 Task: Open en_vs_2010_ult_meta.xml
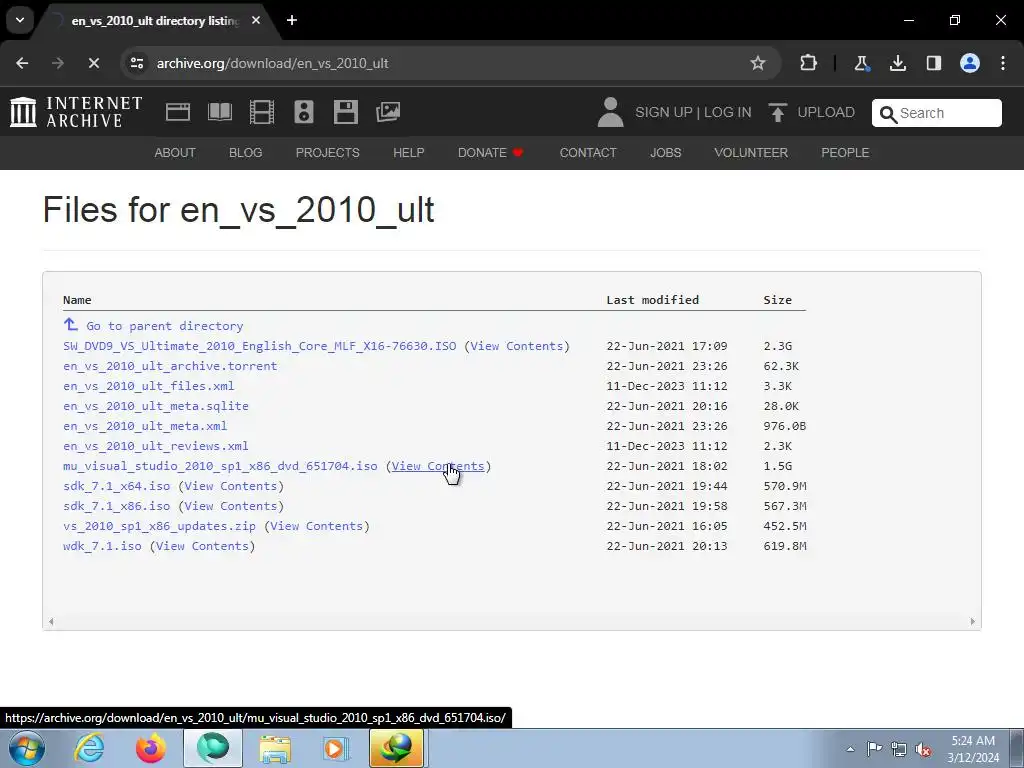coord(145,426)
